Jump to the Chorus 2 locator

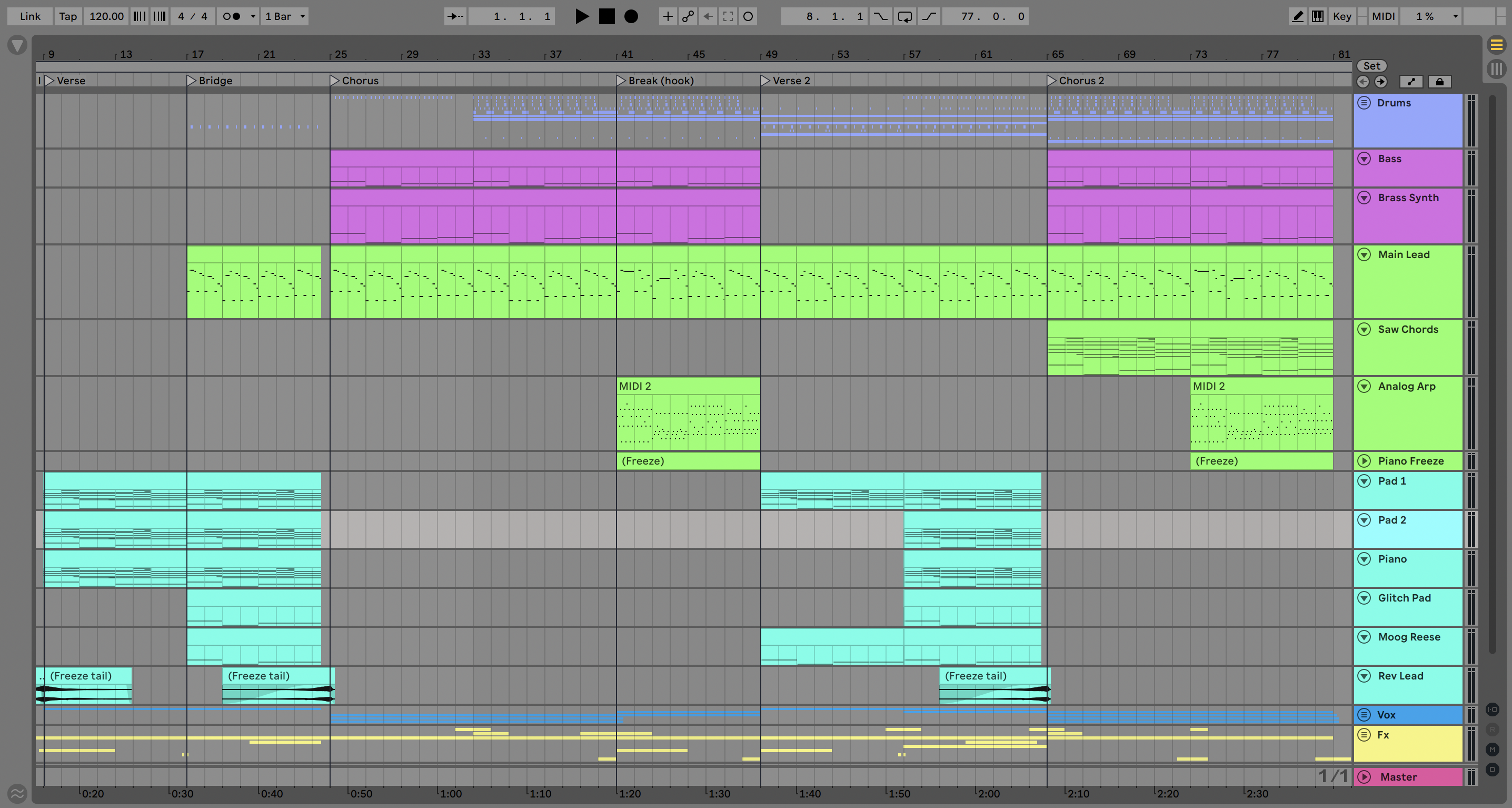pos(1052,81)
